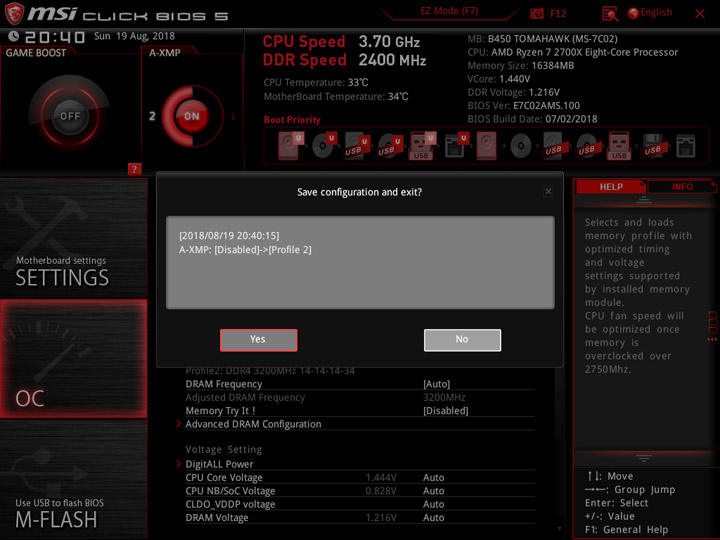
Task: Click the CLDO_VDDP voltage row label
Action: pos(230,504)
